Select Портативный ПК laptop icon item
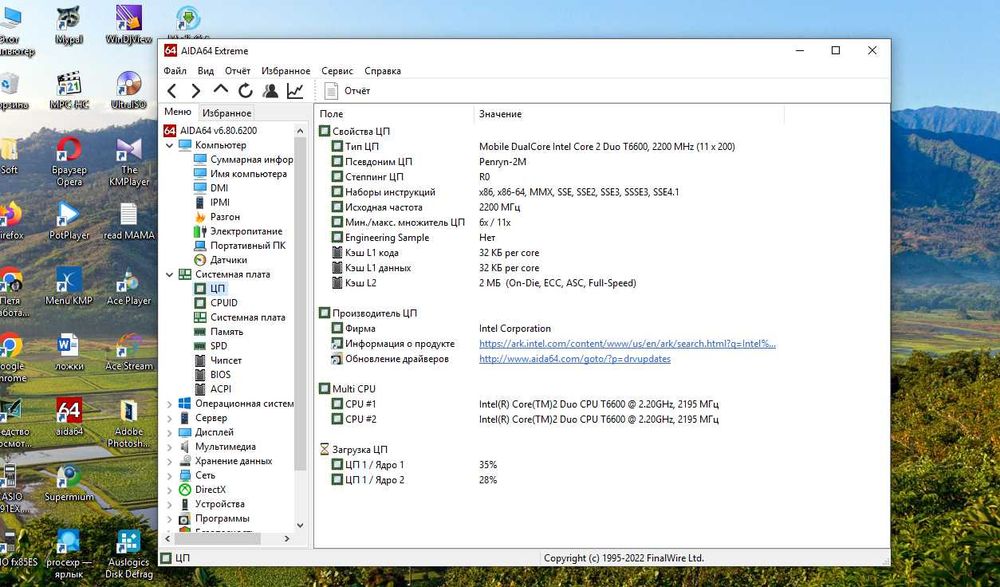The width and height of the screenshot is (1000, 587). click(x=240, y=246)
